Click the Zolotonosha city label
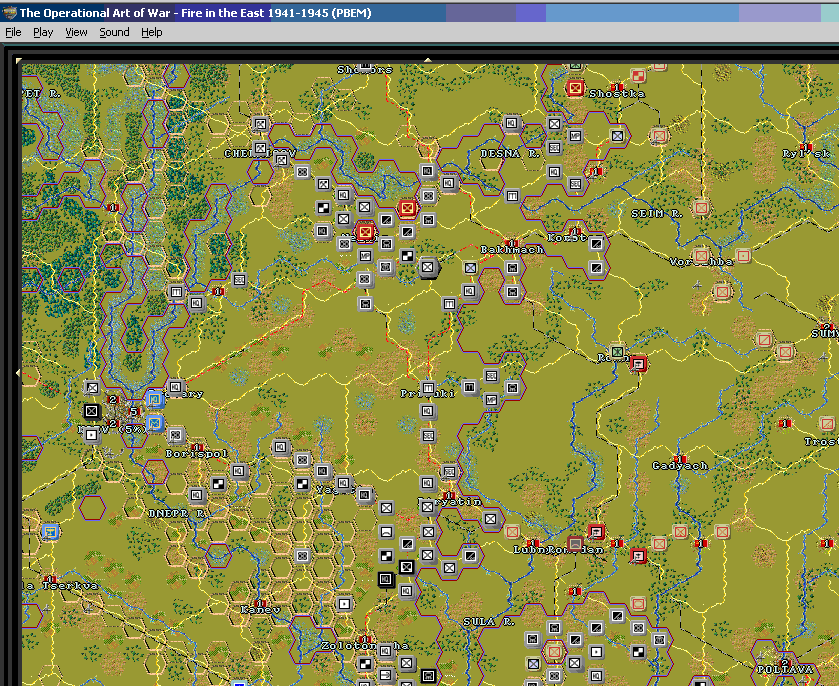 (x=365, y=646)
